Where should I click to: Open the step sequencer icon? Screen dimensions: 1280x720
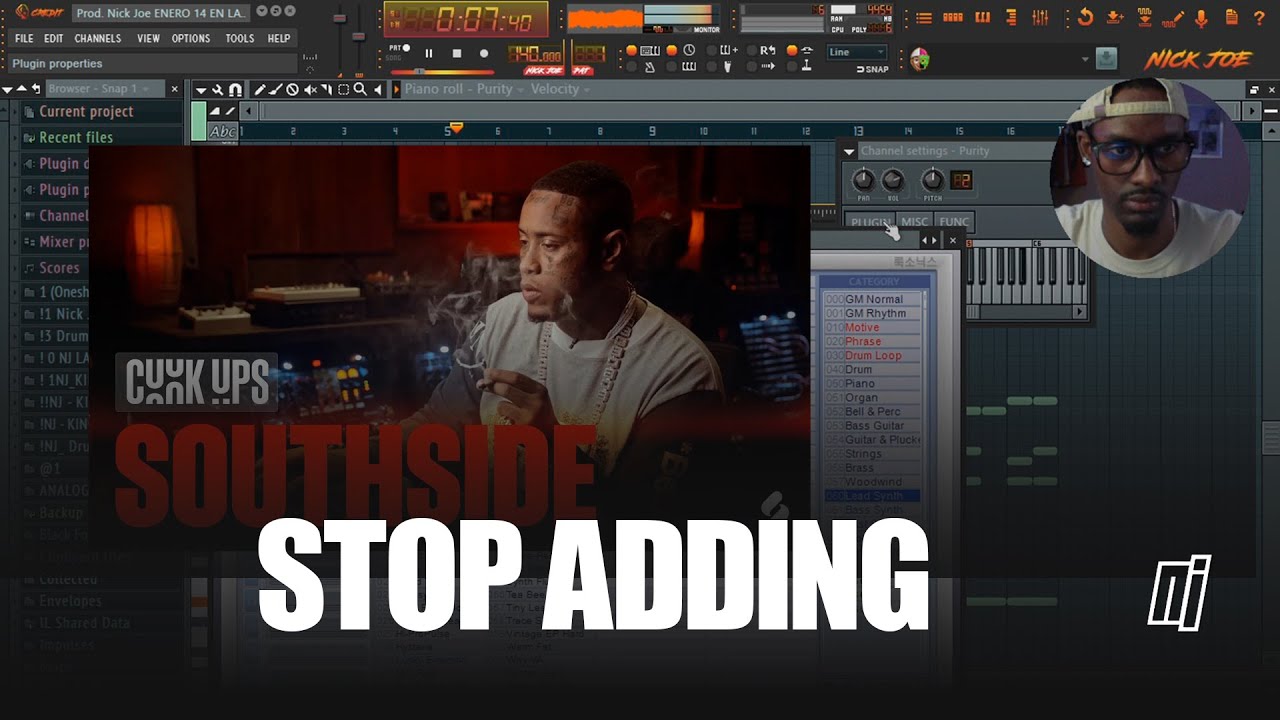click(953, 18)
